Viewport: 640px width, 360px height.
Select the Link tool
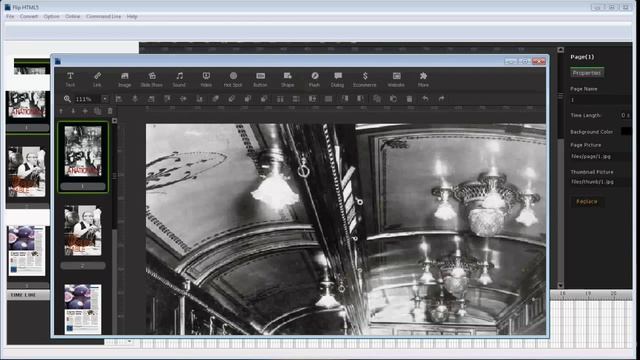[x=97, y=79]
